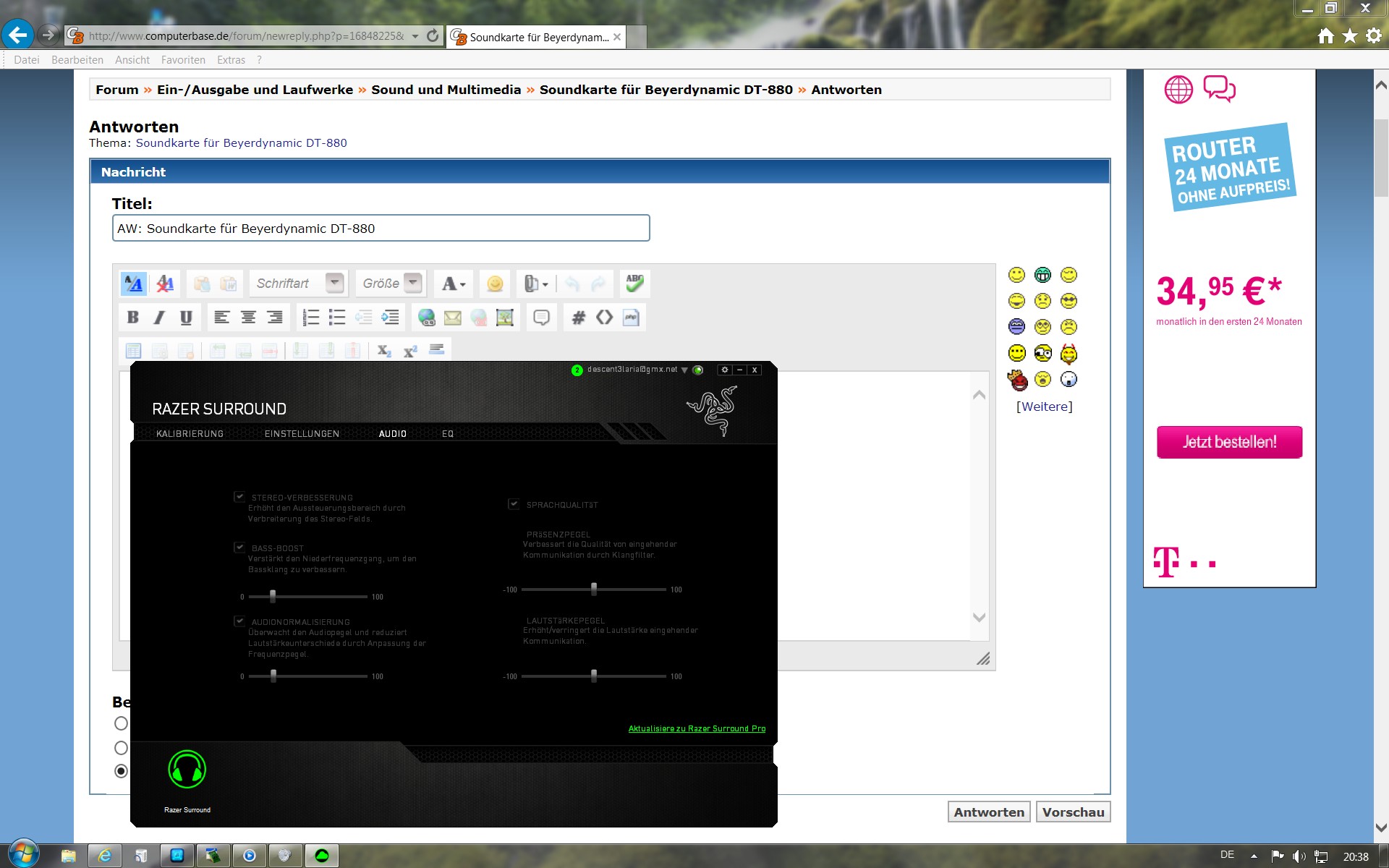Screen dimensions: 1389x868
Task: Click the Razer Surround headphone icon
Action: click(x=187, y=770)
